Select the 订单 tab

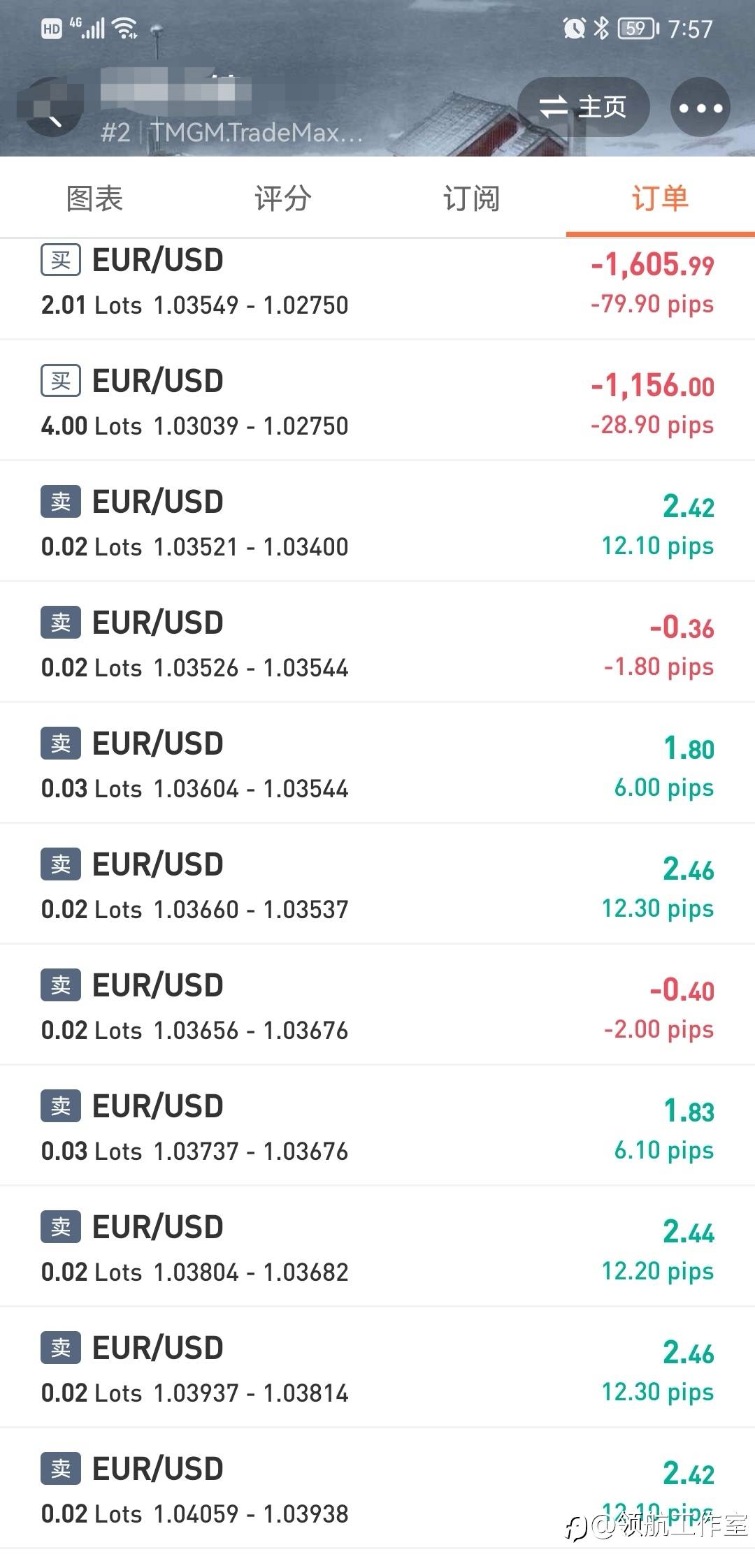click(x=660, y=198)
